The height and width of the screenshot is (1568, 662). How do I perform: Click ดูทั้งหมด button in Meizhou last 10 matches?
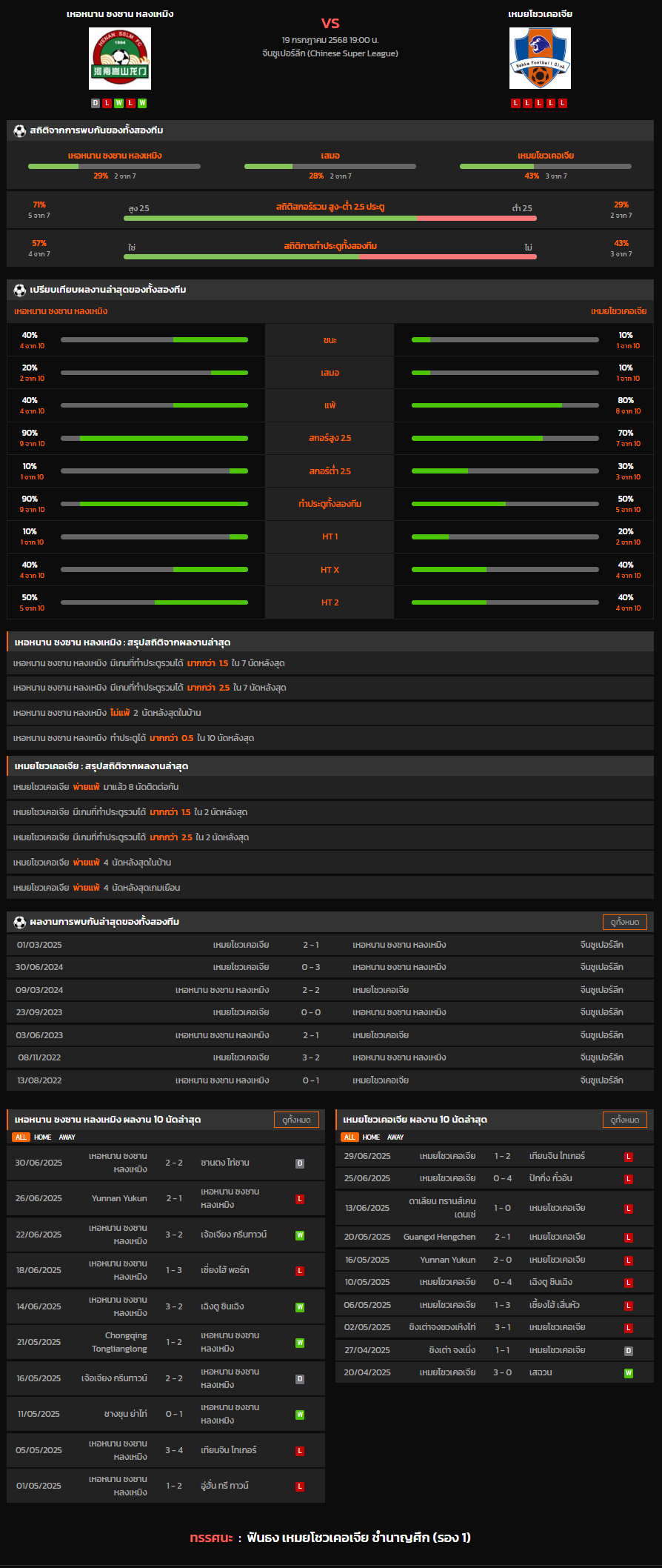(625, 1120)
